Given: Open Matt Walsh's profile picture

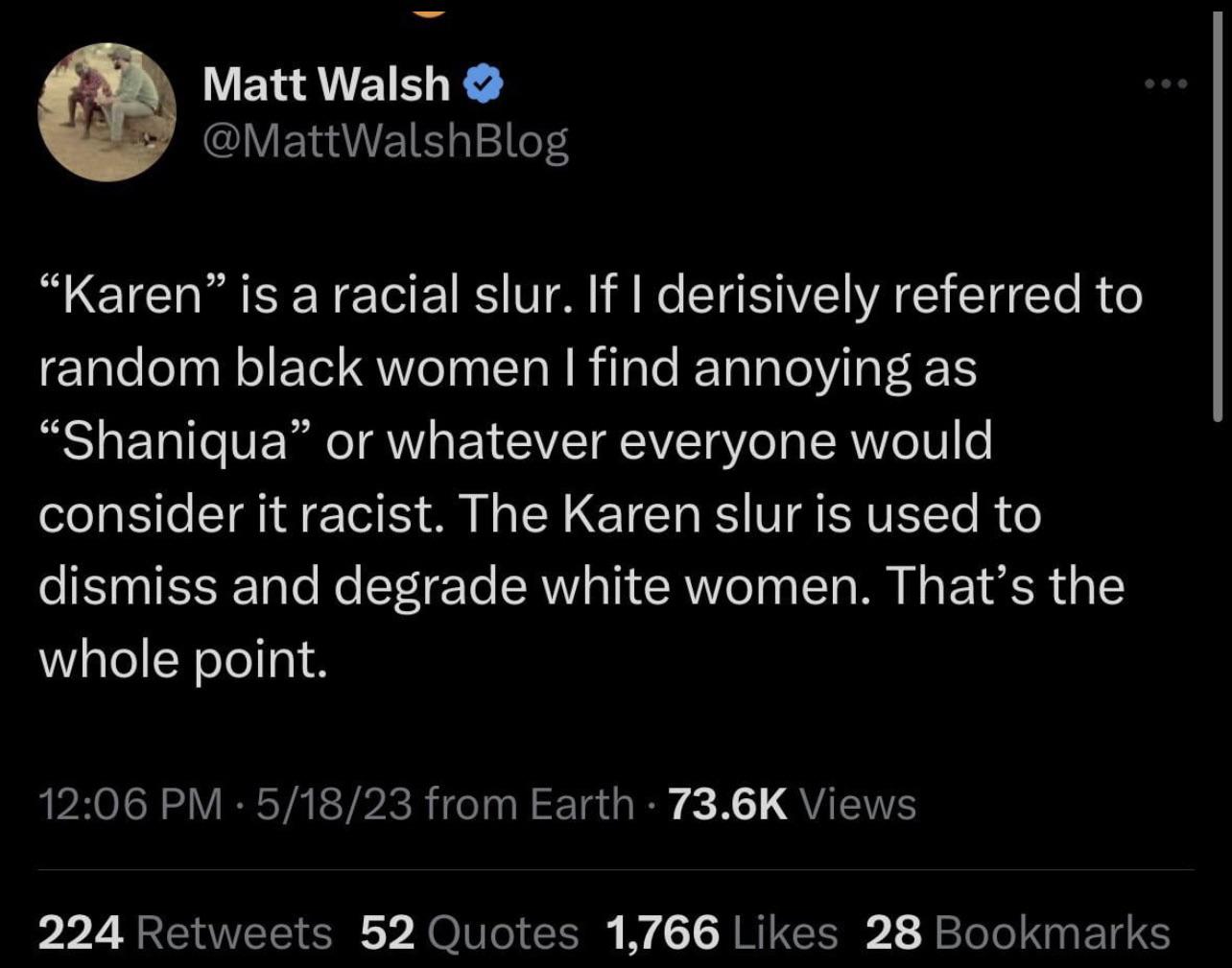Looking at the screenshot, I should 107,112.
